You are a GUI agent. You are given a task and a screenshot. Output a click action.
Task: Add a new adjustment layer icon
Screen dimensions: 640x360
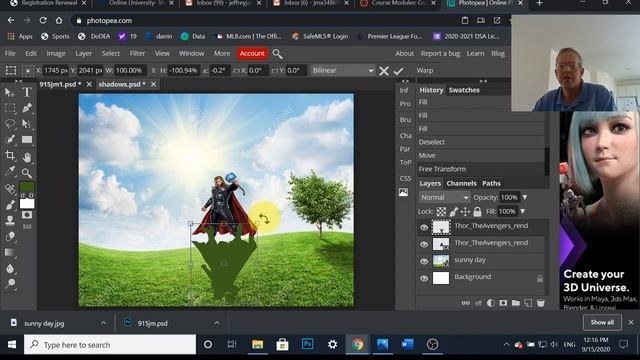[x=491, y=303]
